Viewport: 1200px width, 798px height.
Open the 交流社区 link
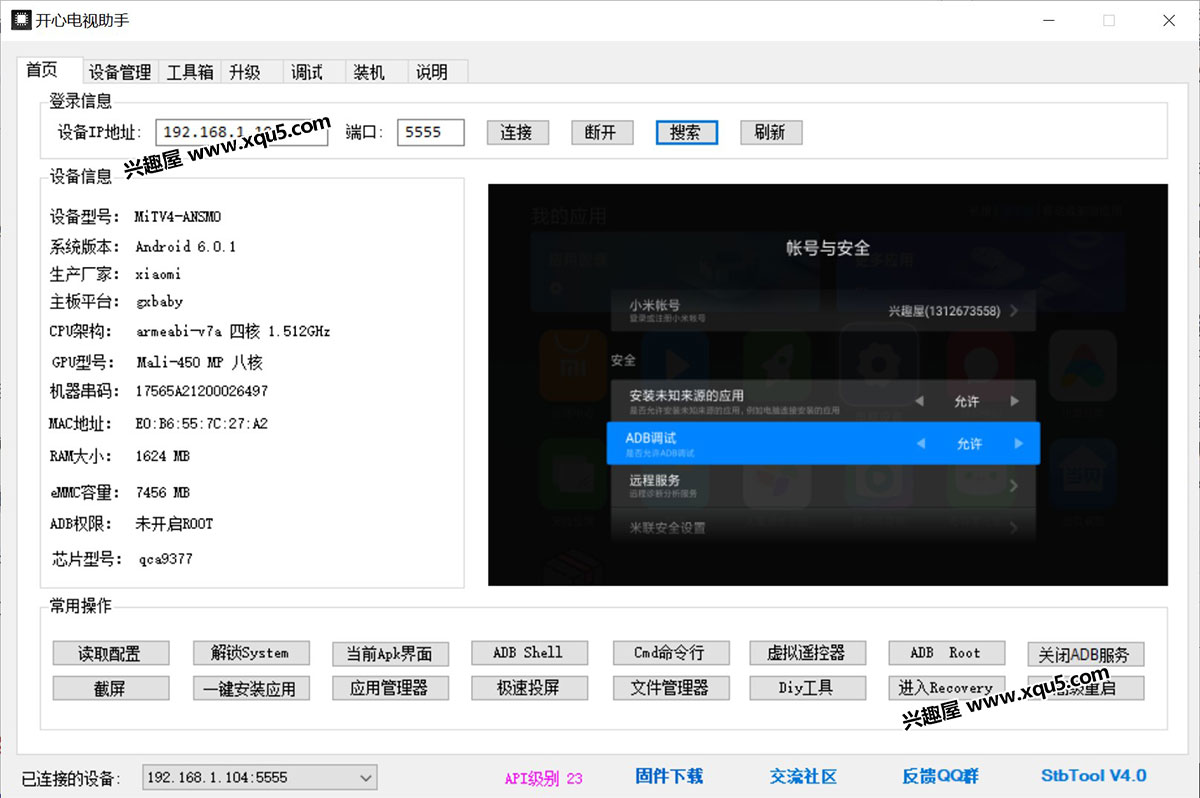(803, 776)
